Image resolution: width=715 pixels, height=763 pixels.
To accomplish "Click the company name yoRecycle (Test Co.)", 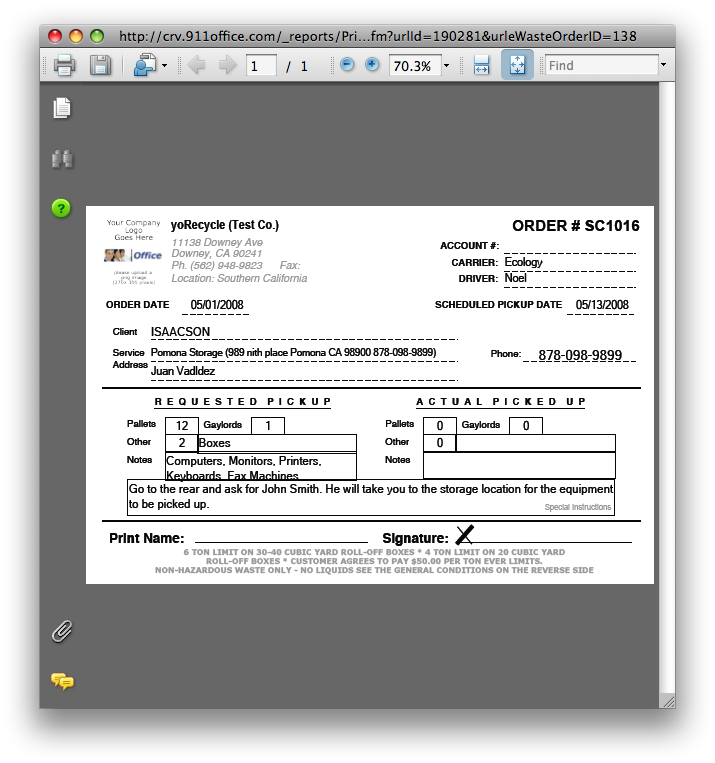I will tap(225, 225).
